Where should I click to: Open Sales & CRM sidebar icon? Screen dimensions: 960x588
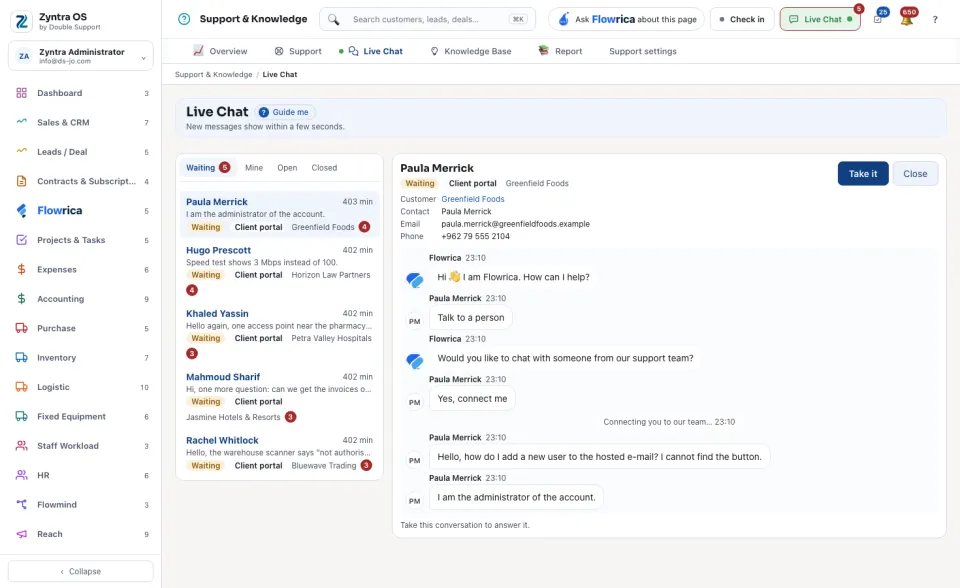point(21,122)
